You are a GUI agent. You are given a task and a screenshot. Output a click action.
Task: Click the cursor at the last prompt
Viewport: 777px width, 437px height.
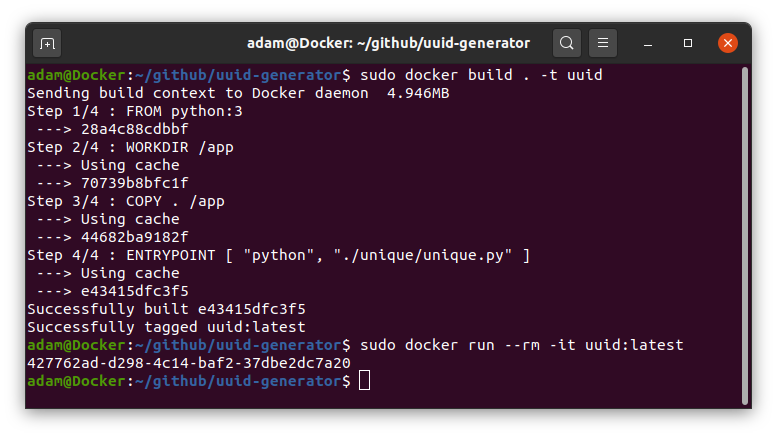364,381
